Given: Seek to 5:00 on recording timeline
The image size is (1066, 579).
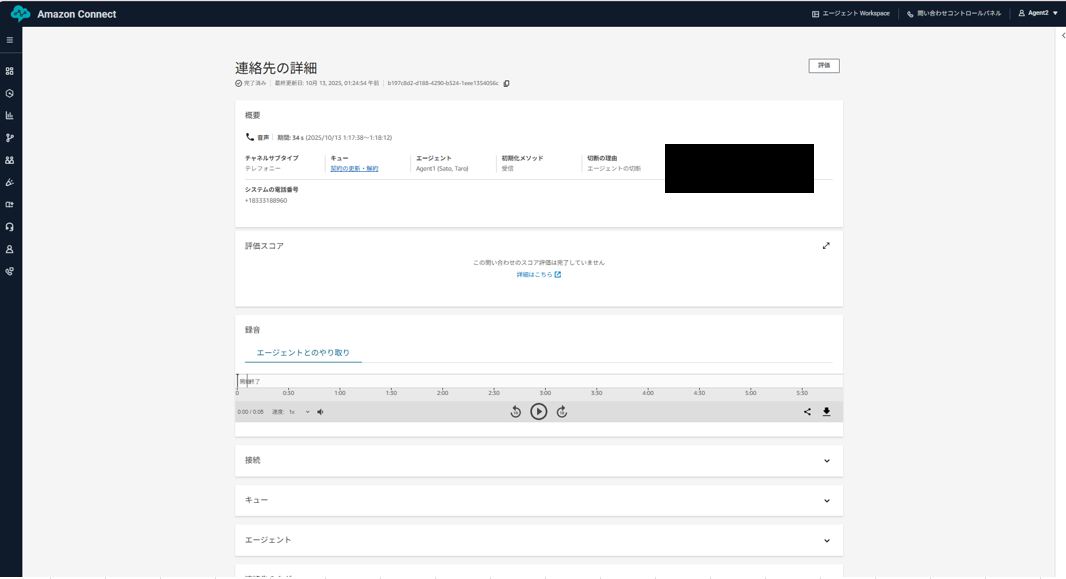Looking at the screenshot, I should pyautogui.click(x=751, y=393).
